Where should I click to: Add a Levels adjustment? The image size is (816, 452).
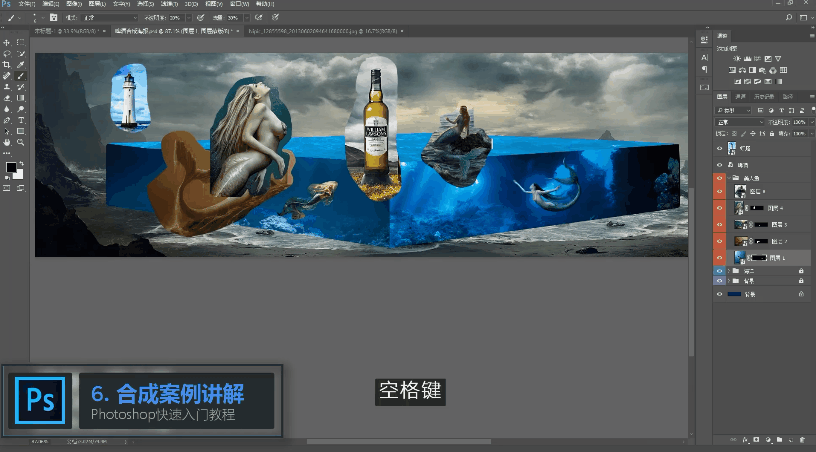click(x=747, y=58)
